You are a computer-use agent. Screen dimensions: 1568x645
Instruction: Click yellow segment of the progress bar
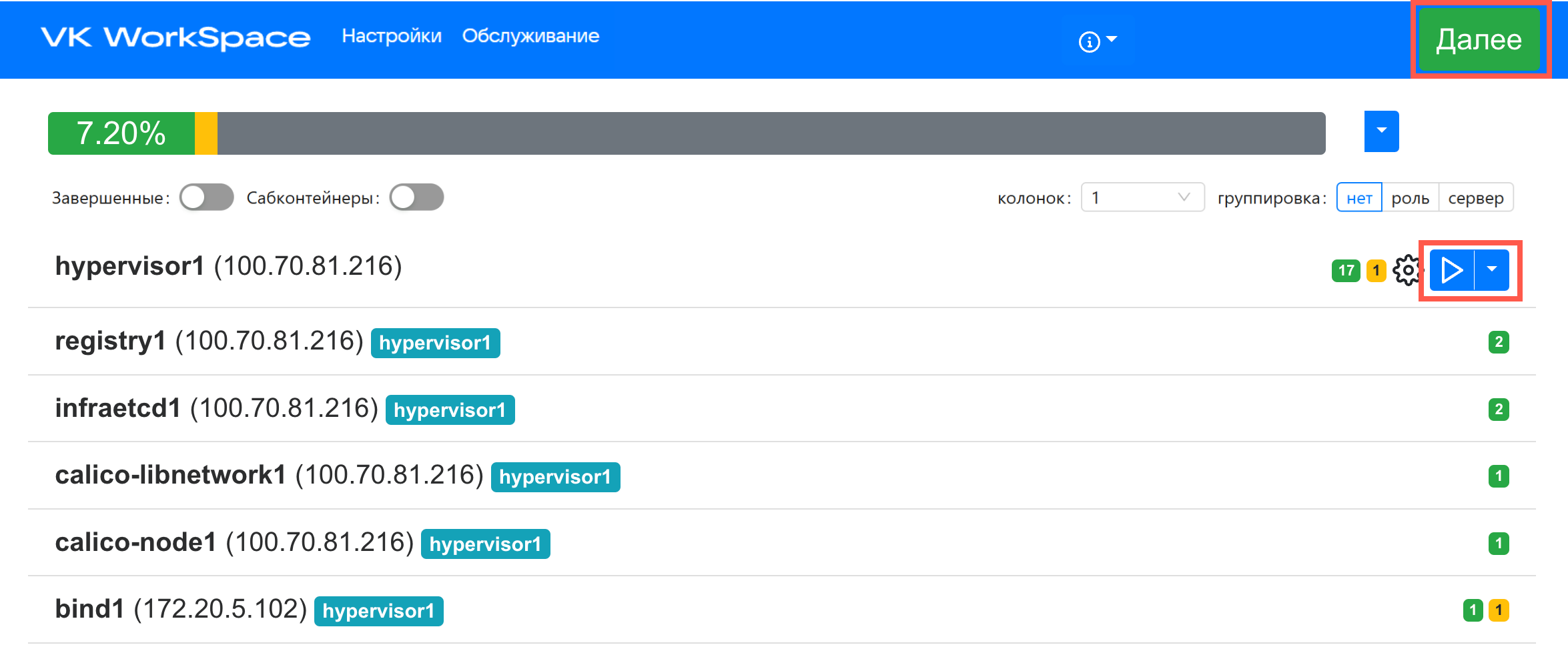coord(206,133)
